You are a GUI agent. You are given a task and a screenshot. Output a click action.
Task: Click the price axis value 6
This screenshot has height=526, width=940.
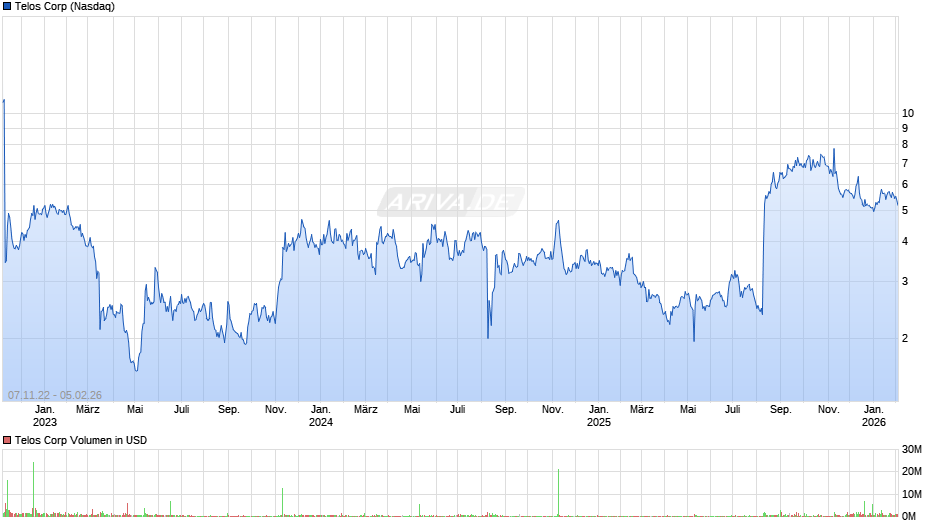click(x=905, y=185)
